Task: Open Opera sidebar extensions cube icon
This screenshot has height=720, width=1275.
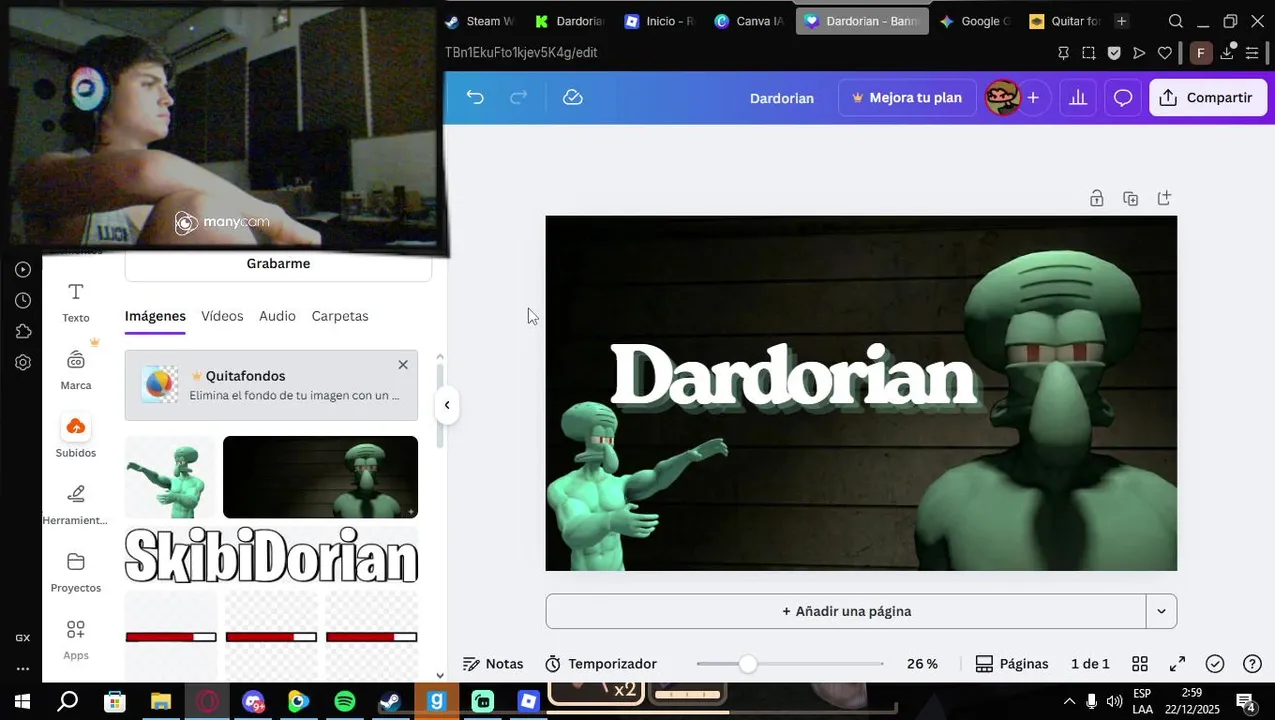Action: [x=23, y=332]
